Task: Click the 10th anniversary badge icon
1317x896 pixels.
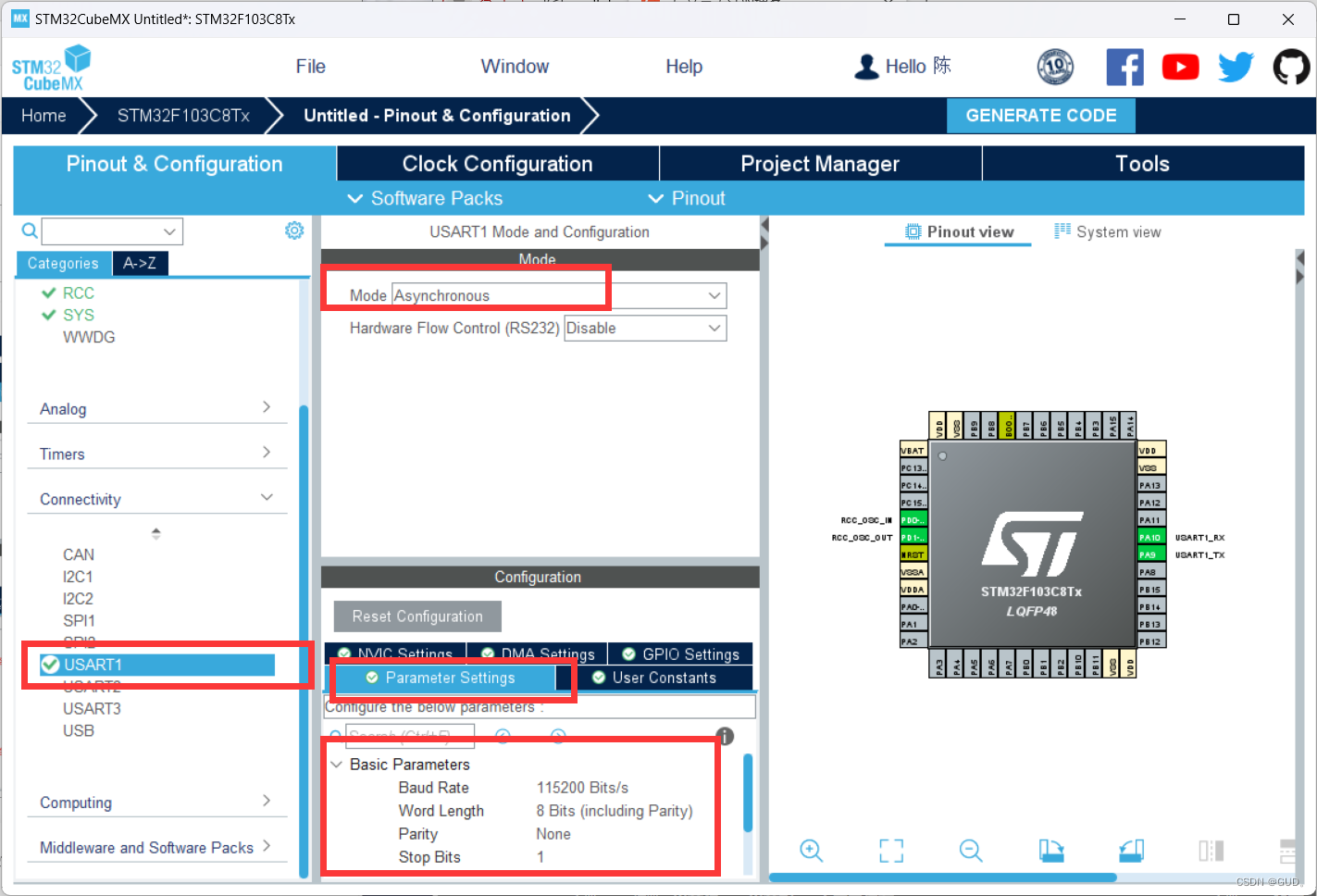Action: pyautogui.click(x=1055, y=67)
